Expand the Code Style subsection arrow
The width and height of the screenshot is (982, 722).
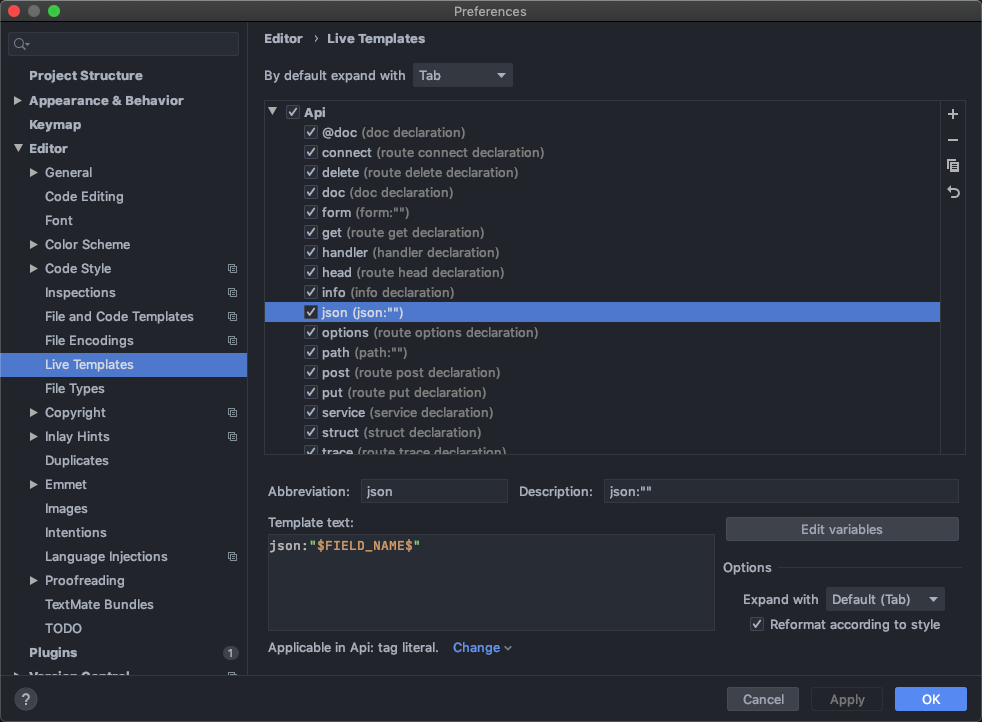pos(34,269)
